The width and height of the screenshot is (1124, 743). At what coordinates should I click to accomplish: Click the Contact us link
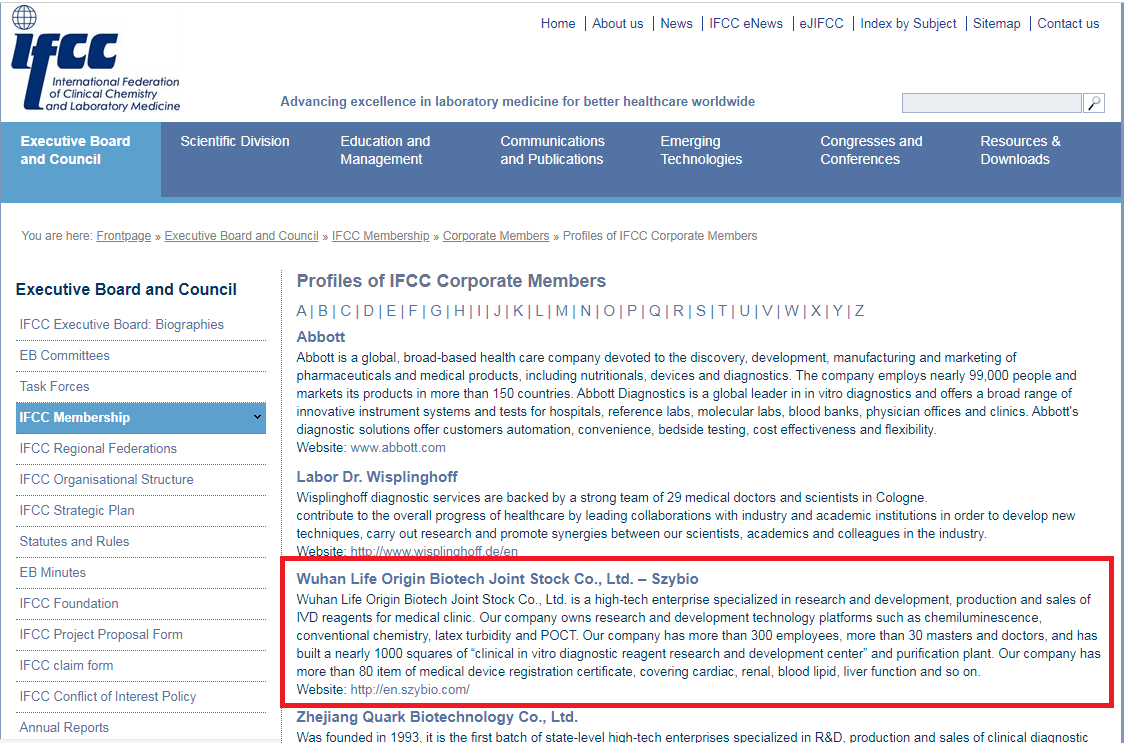tap(1068, 24)
